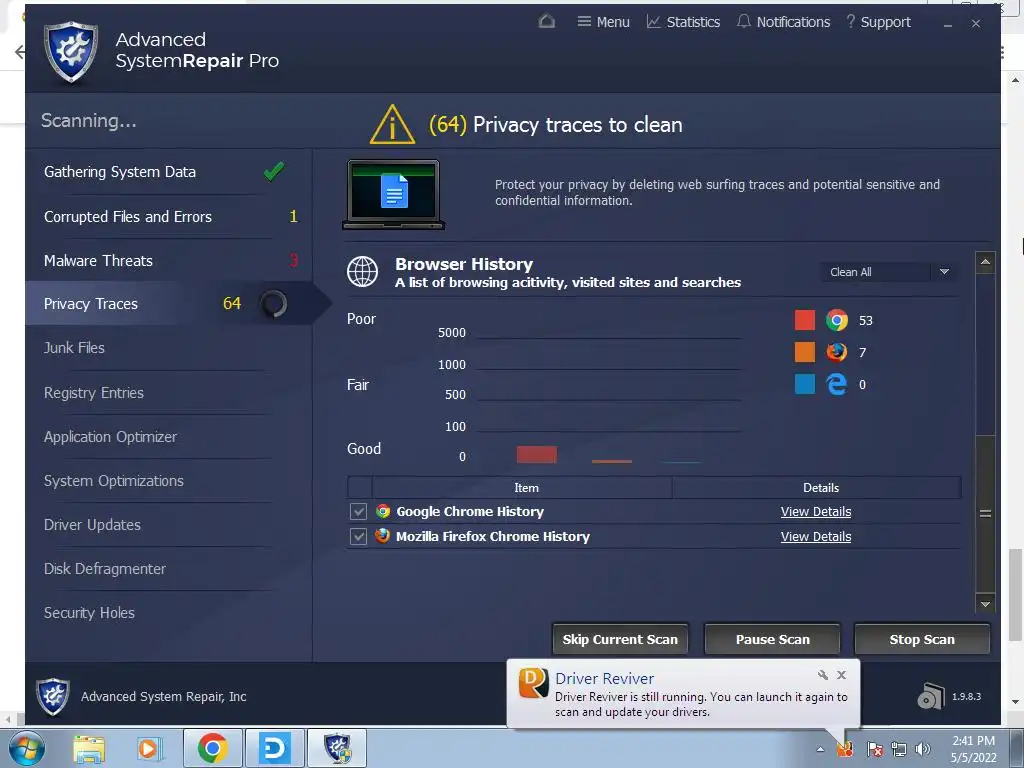Click Stop Scan button
1024x768 pixels.
click(922, 639)
